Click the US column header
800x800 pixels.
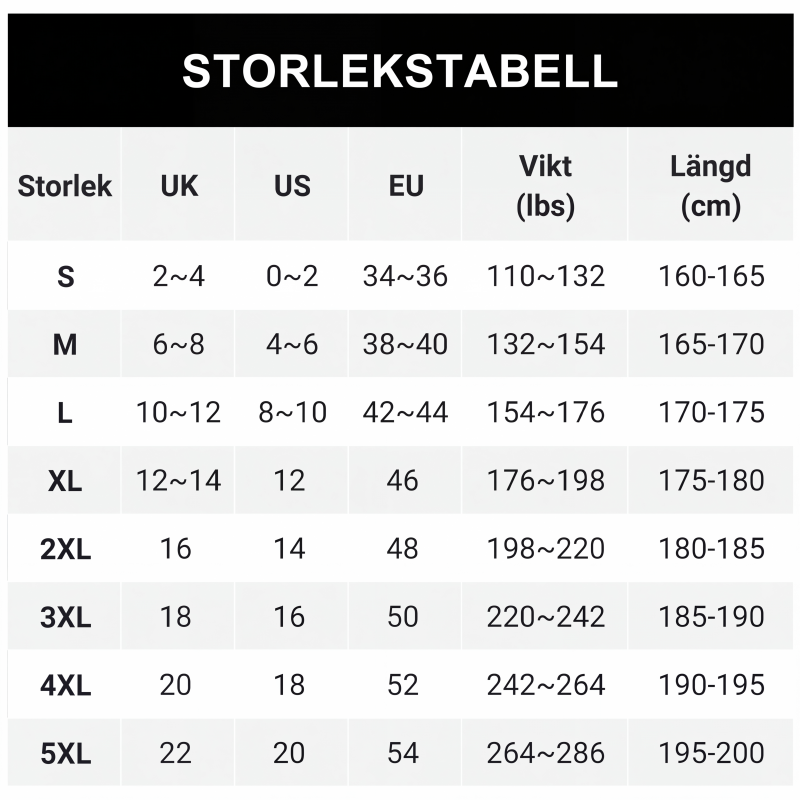pyautogui.click(x=292, y=185)
